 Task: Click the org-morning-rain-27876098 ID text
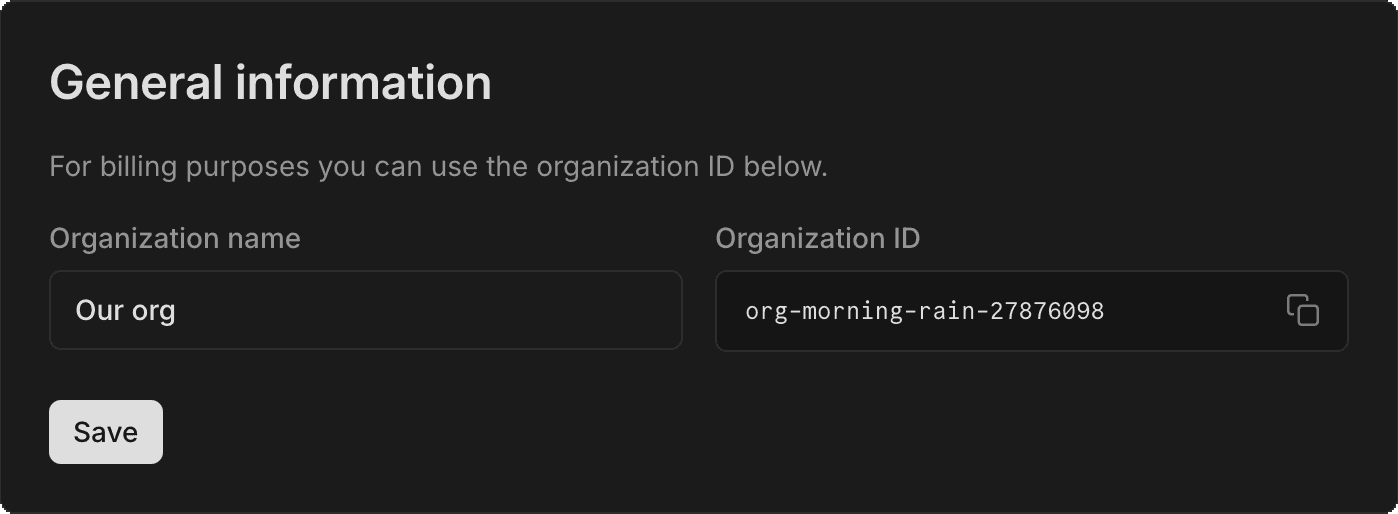[x=924, y=311]
